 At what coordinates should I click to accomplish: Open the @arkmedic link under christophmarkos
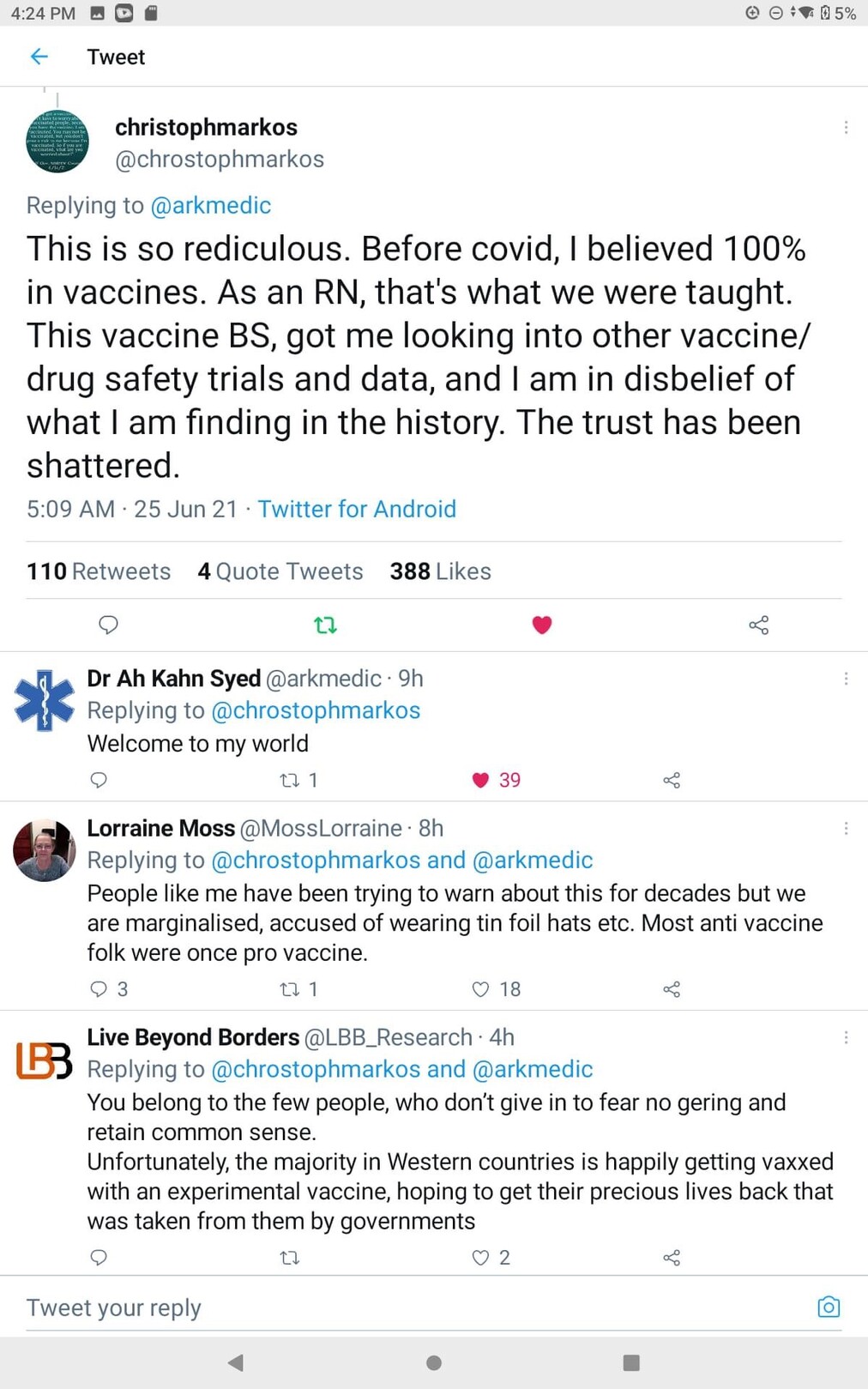pyautogui.click(x=211, y=206)
